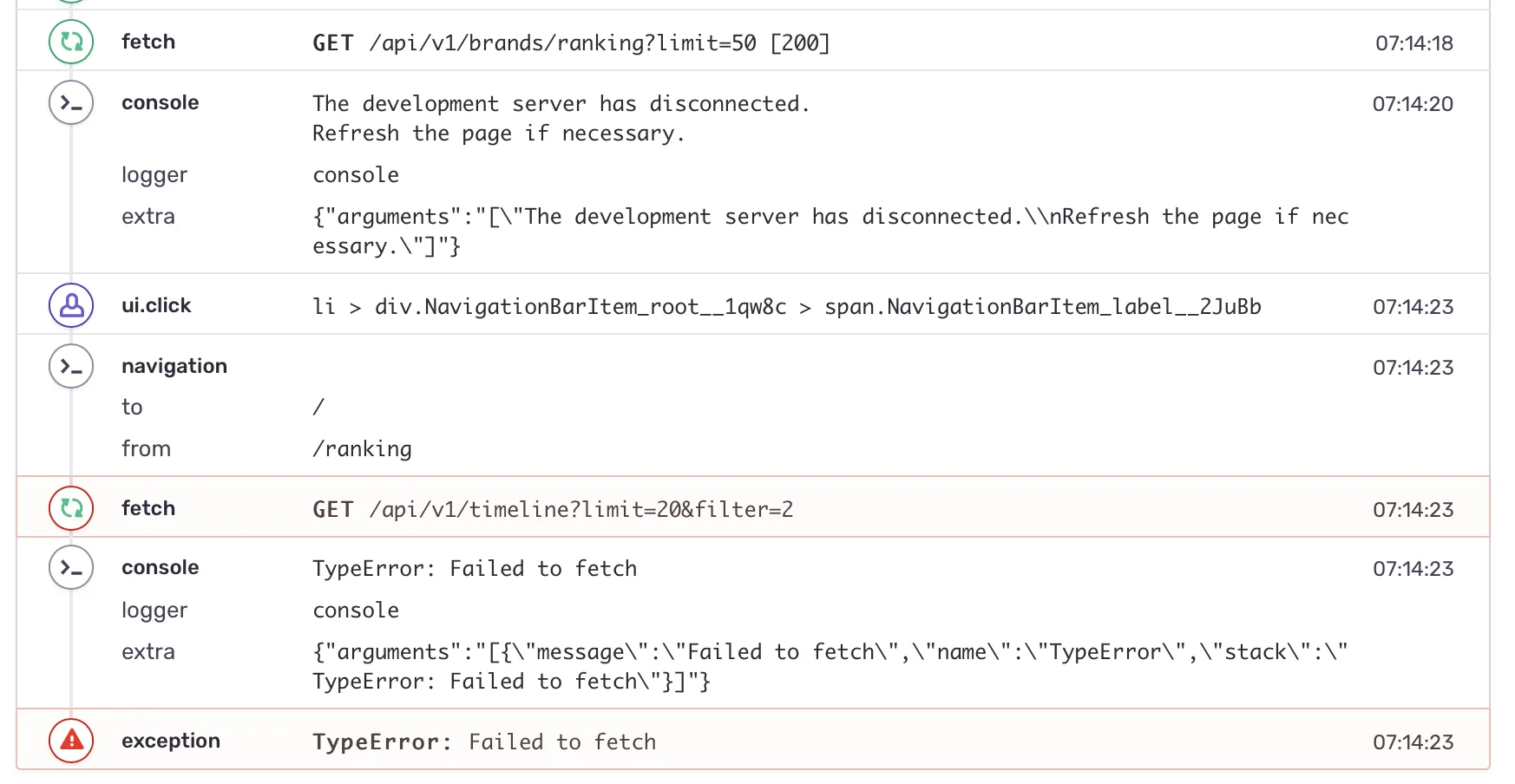
Task: Click the red exception warning triangle icon
Action: pos(71,741)
